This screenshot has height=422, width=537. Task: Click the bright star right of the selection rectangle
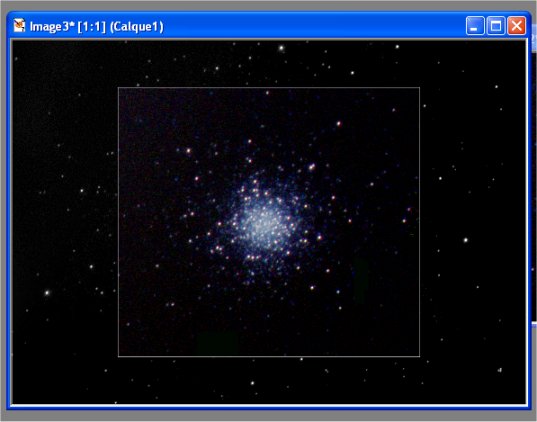(466, 240)
